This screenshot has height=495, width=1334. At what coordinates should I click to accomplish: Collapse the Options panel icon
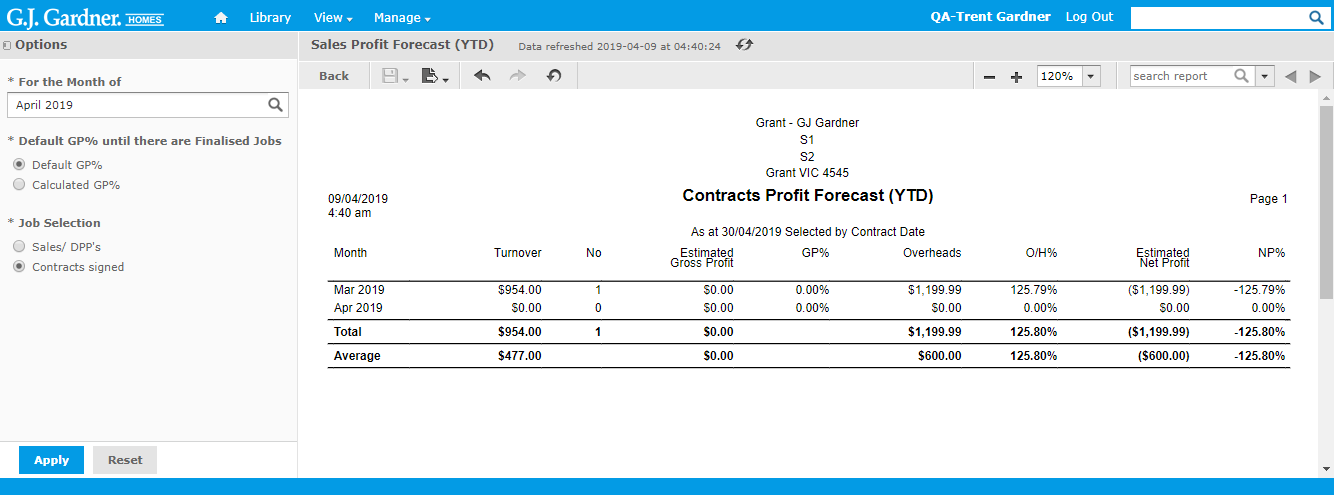pyautogui.click(x=7, y=45)
